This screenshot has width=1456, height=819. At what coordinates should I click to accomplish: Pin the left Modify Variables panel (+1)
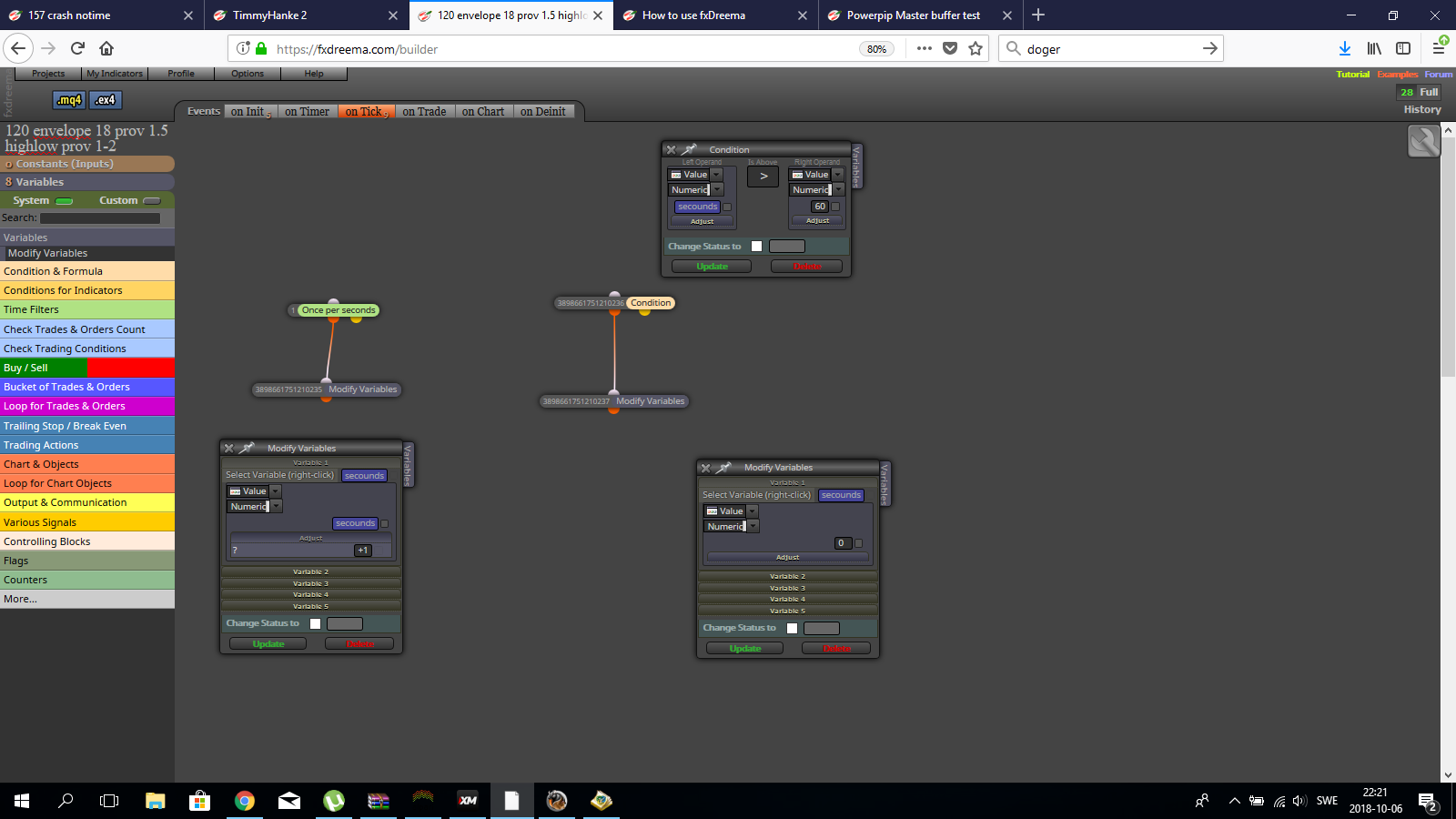tap(248, 448)
